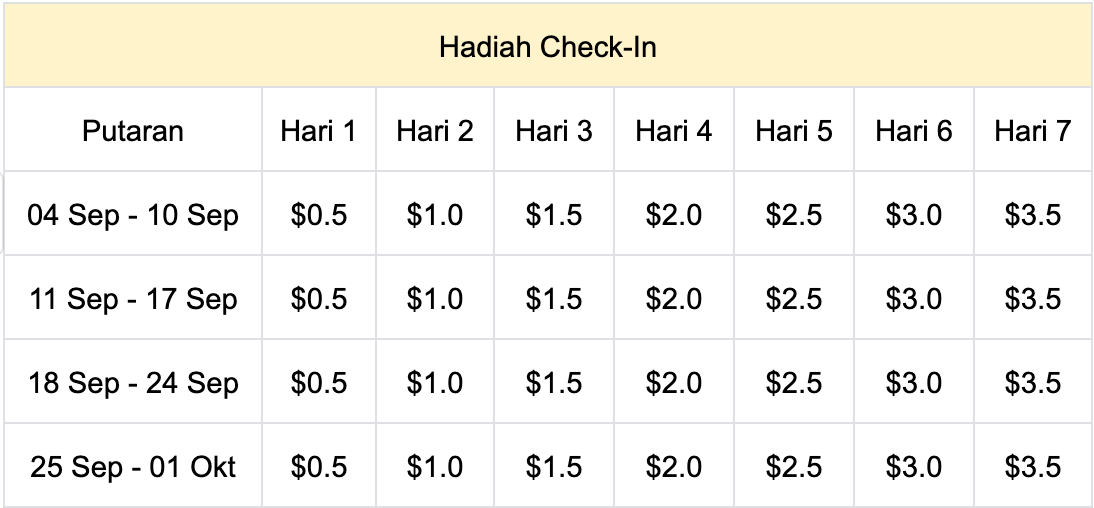
Task: Click Hari 3 reward for 25 Sep round
Action: pos(554,467)
